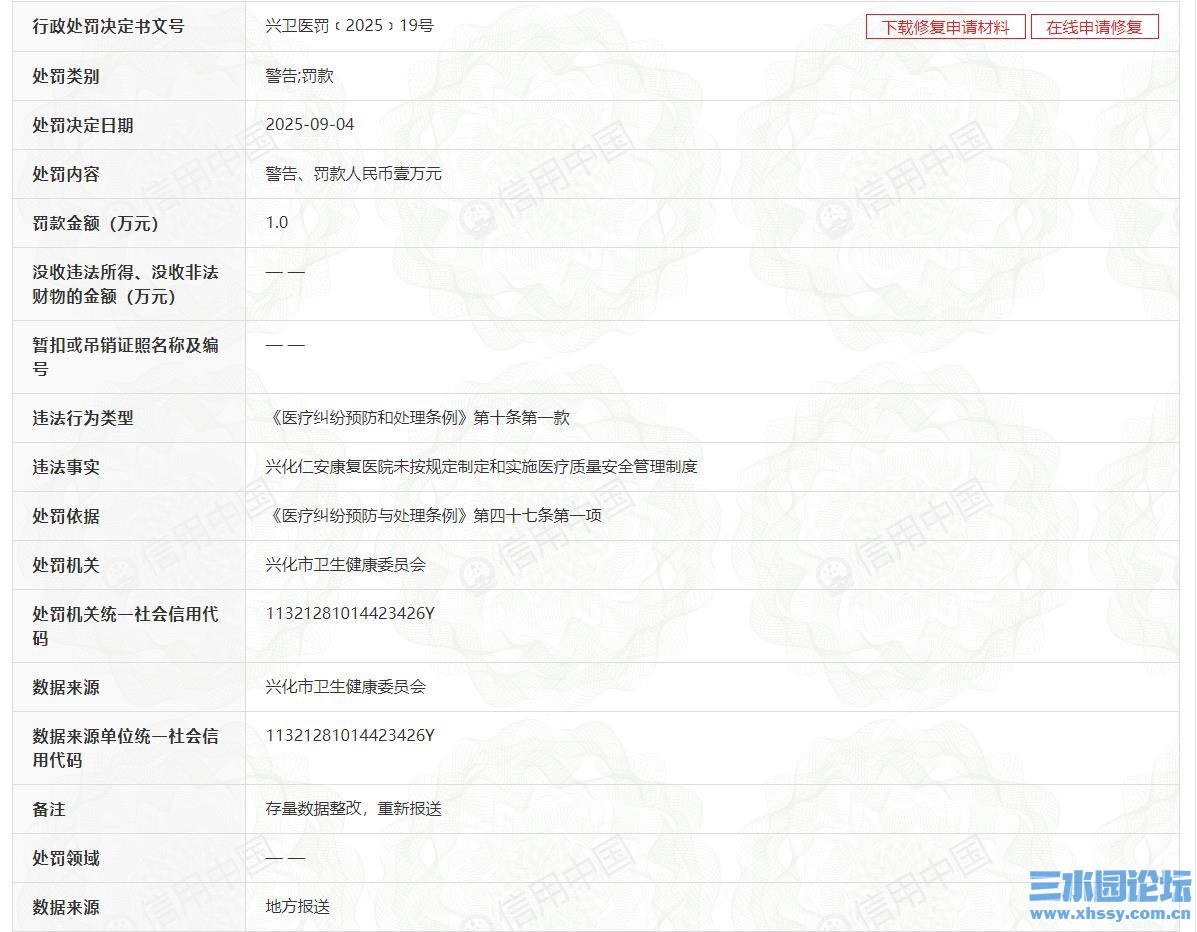Click the 处罚类别 label
Viewport: 1197px width, 932px height.
click(66, 76)
